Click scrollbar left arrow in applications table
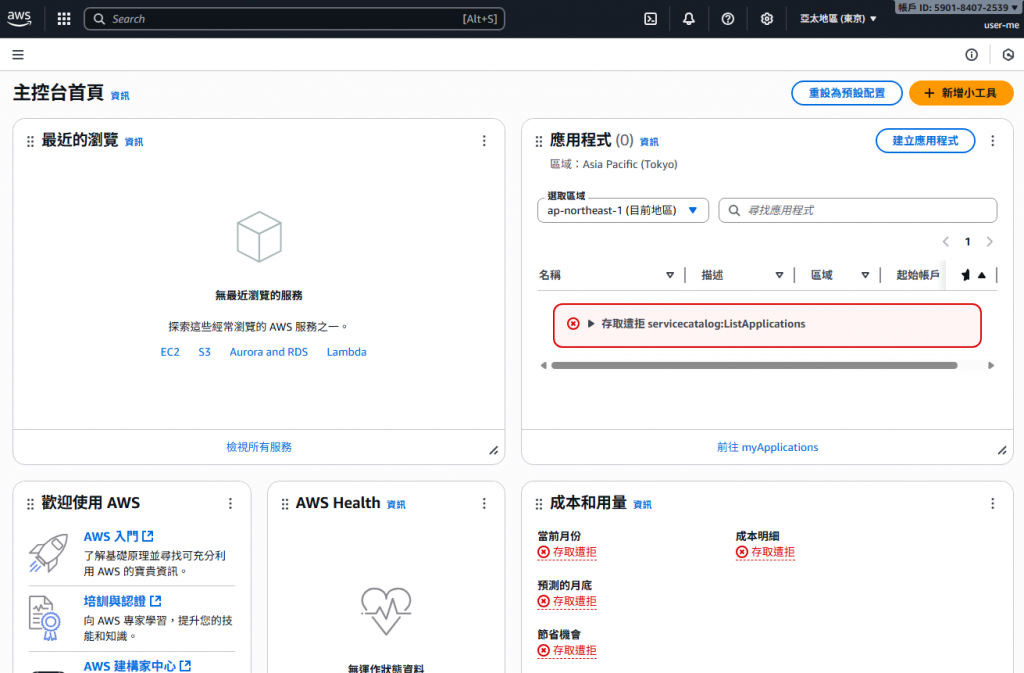The width and height of the screenshot is (1024, 673). point(543,366)
